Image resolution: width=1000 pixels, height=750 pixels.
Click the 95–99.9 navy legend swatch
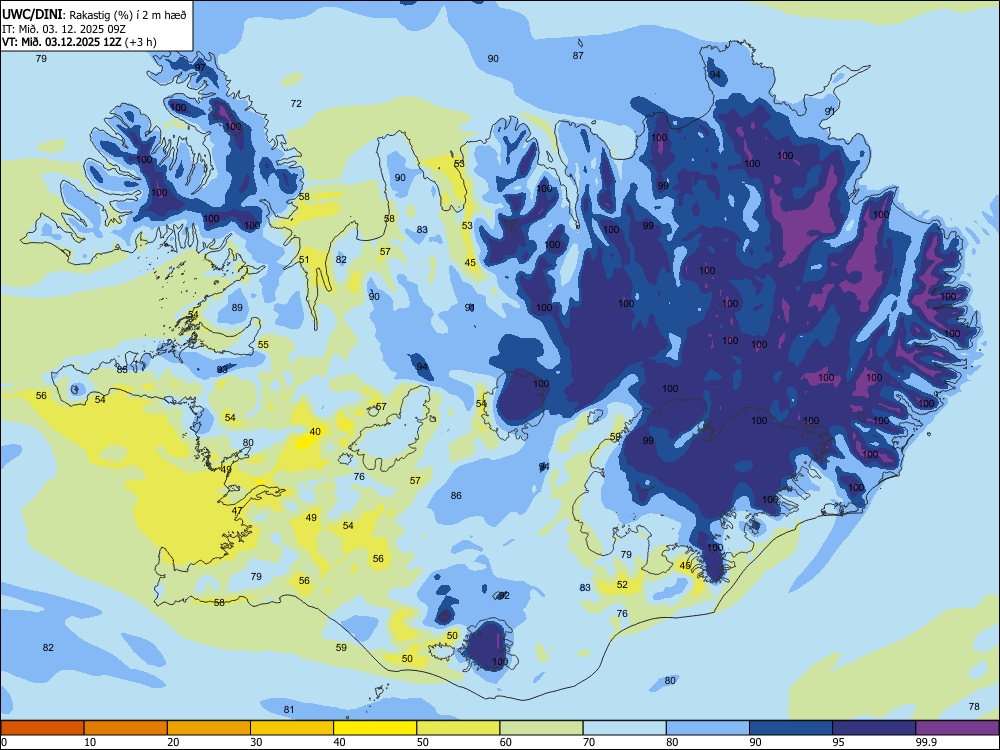(x=874, y=728)
